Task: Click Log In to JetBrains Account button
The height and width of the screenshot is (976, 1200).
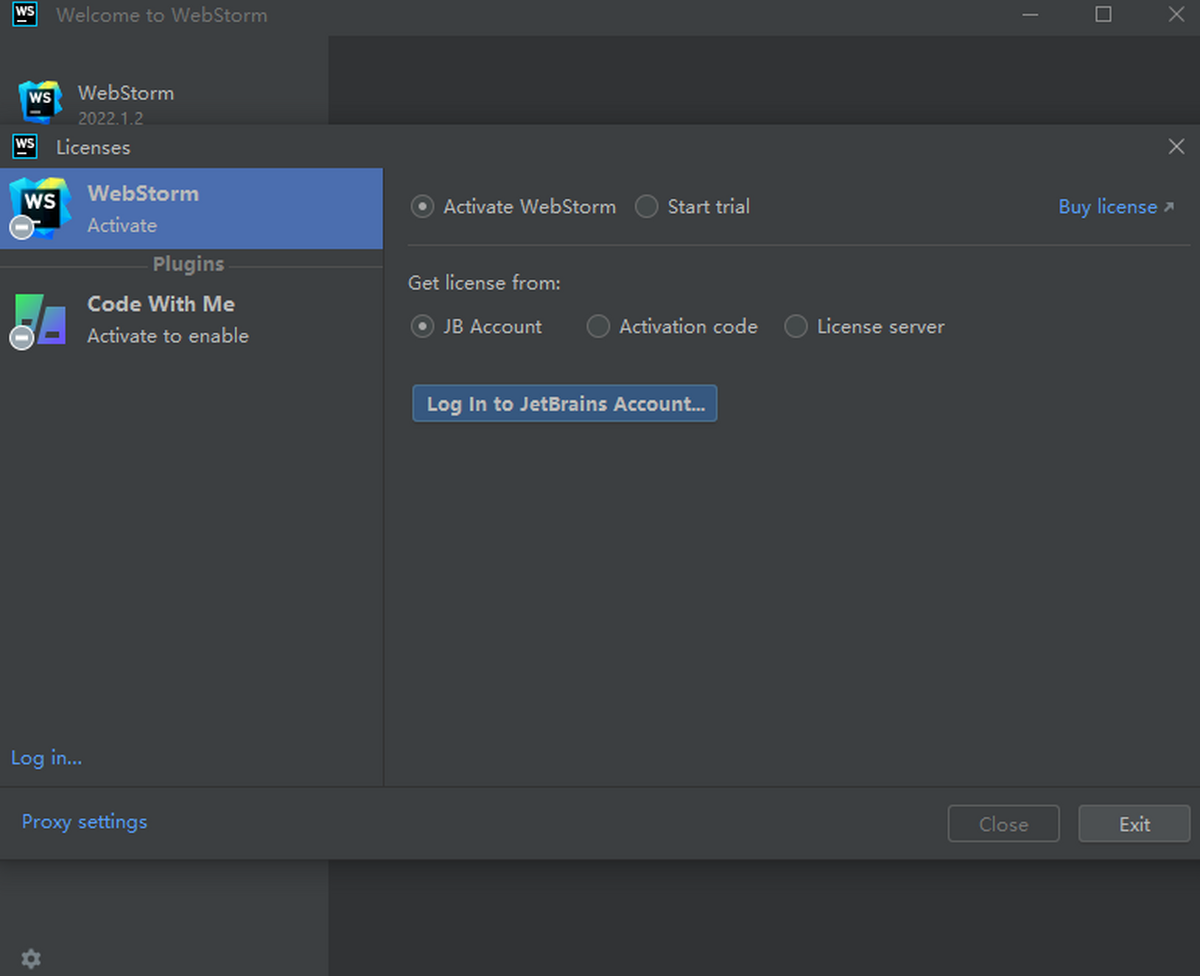Action: coord(565,404)
